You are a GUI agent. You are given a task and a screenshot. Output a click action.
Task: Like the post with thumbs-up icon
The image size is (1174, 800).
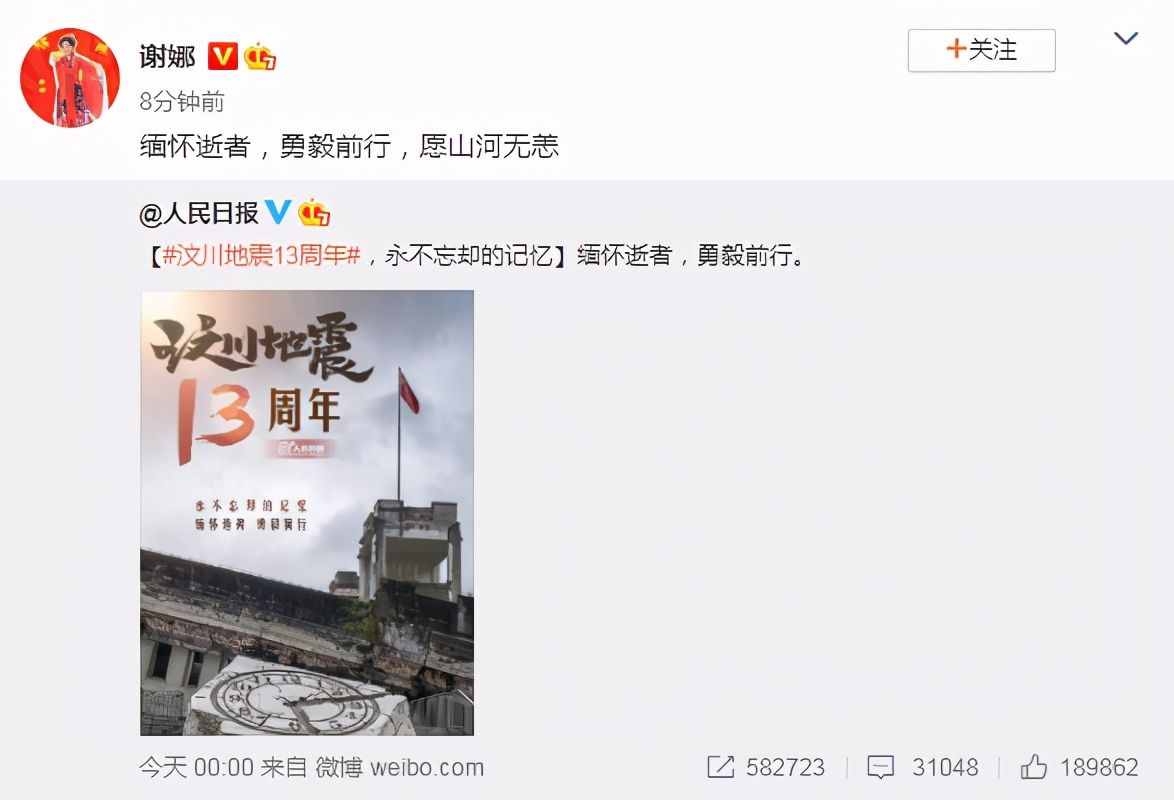1034,766
